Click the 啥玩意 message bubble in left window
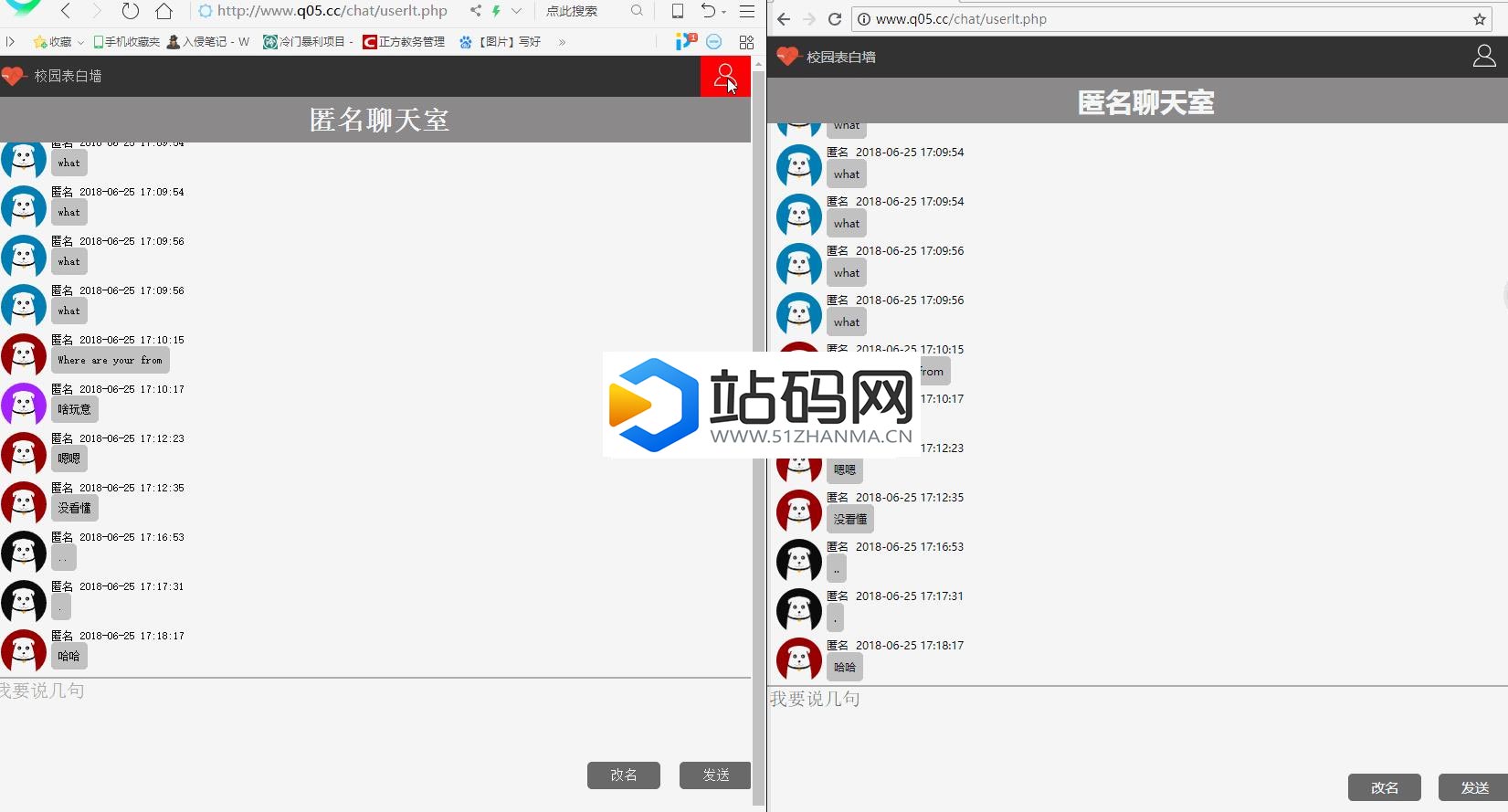This screenshot has width=1508, height=812. (75, 409)
